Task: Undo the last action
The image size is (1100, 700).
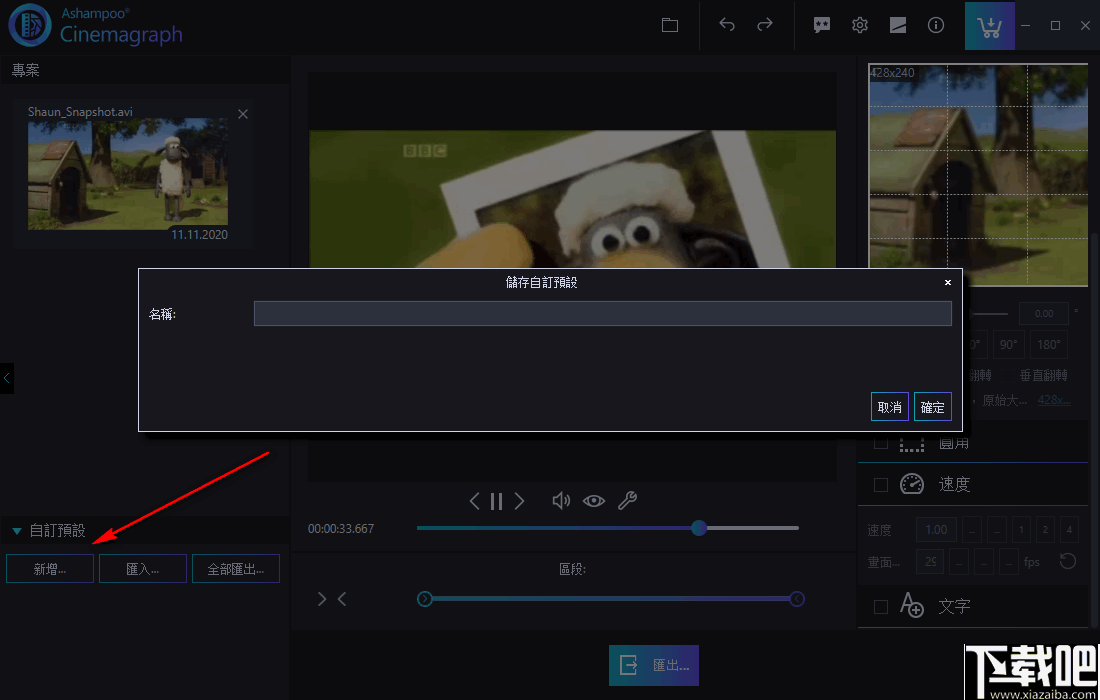Action: coord(727,25)
